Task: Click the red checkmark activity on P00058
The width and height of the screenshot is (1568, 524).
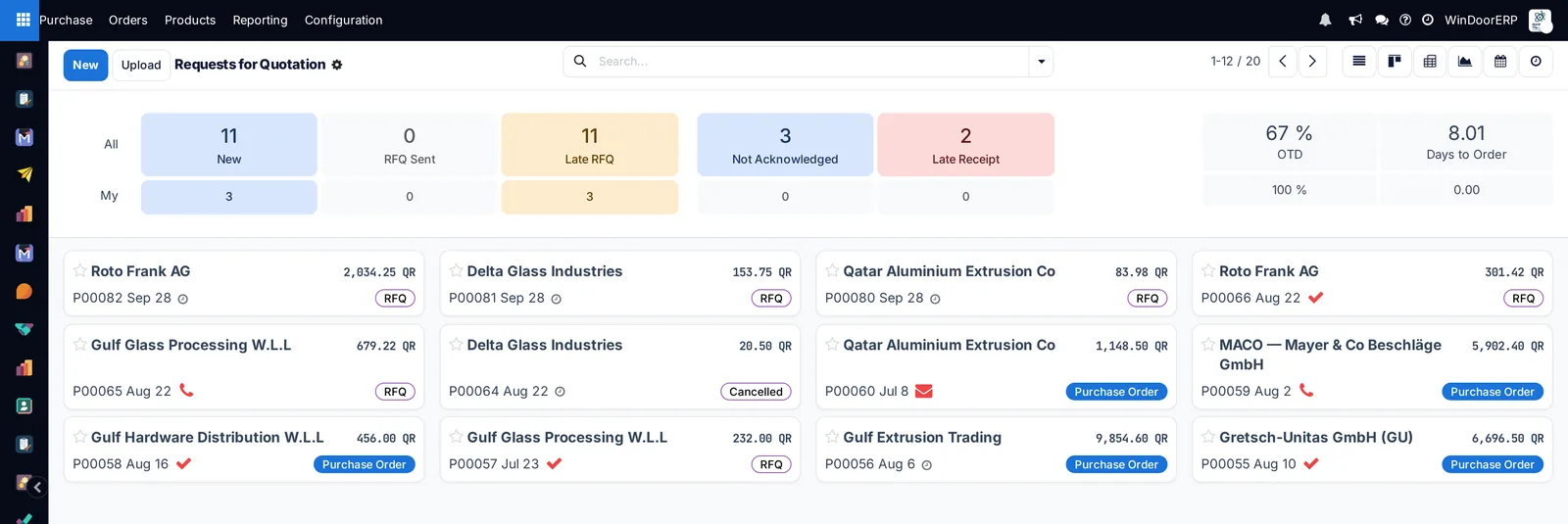Action: (x=183, y=463)
